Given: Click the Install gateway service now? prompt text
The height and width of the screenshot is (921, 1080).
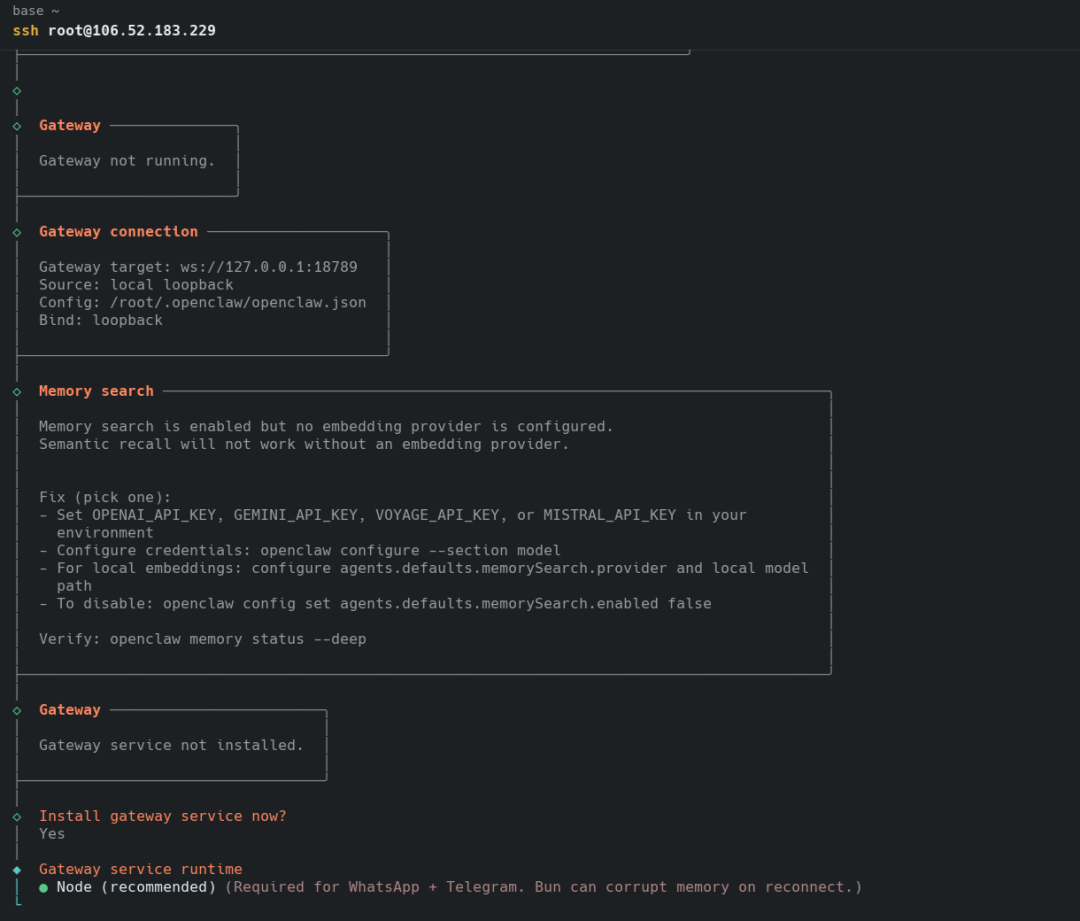Looking at the screenshot, I should (x=162, y=816).
